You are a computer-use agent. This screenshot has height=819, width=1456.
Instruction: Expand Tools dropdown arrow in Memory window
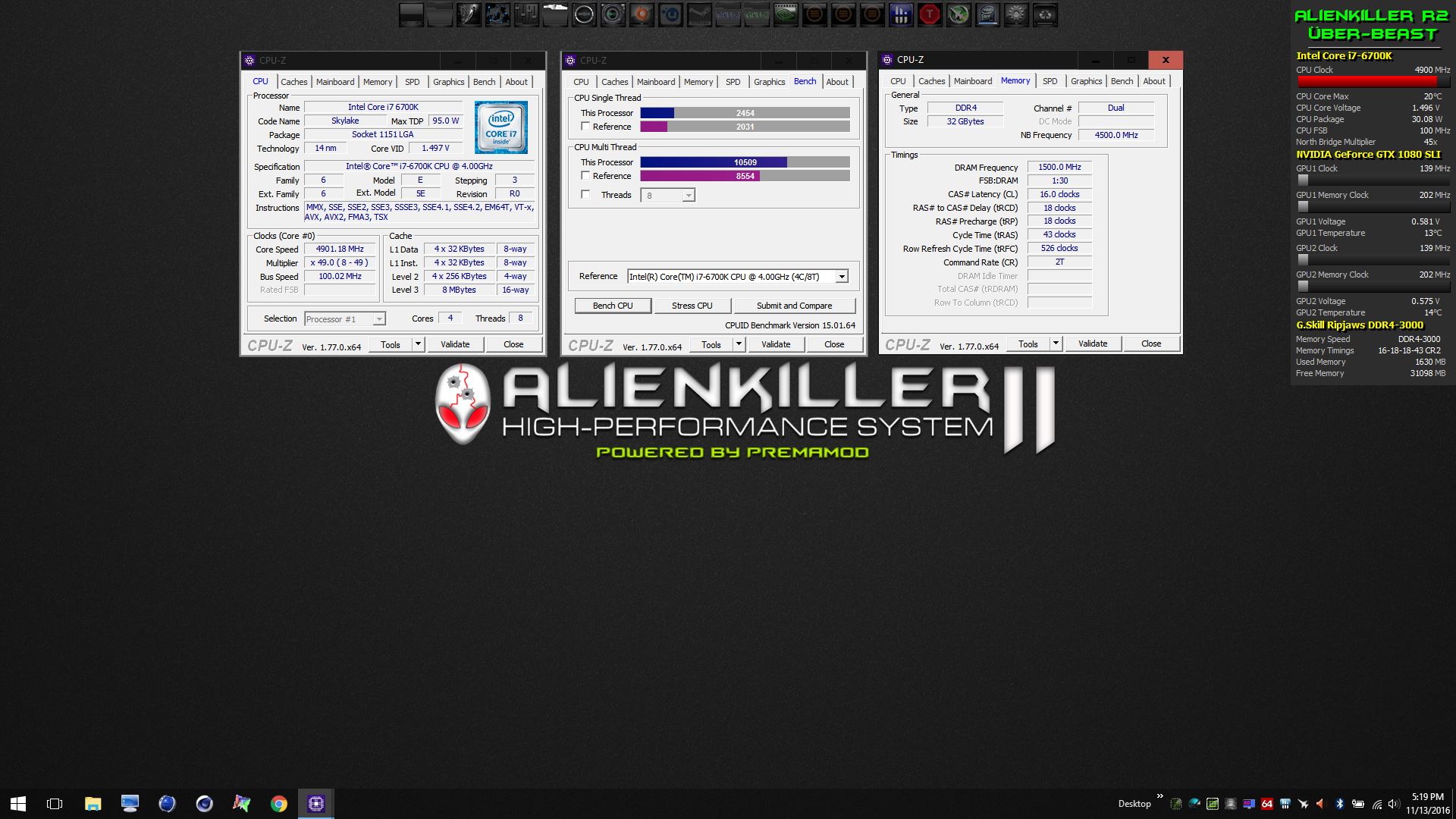click(x=1056, y=344)
